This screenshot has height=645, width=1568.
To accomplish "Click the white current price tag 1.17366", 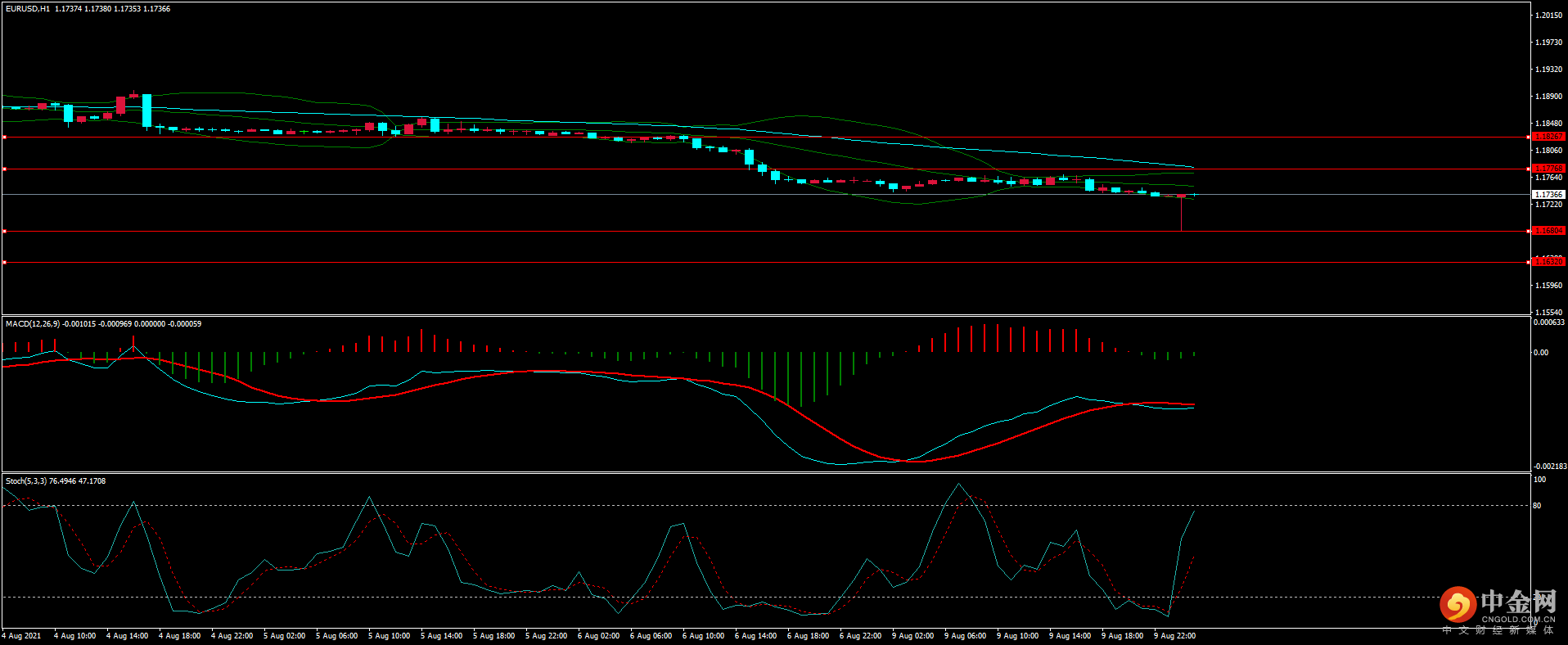I will (x=1548, y=195).
